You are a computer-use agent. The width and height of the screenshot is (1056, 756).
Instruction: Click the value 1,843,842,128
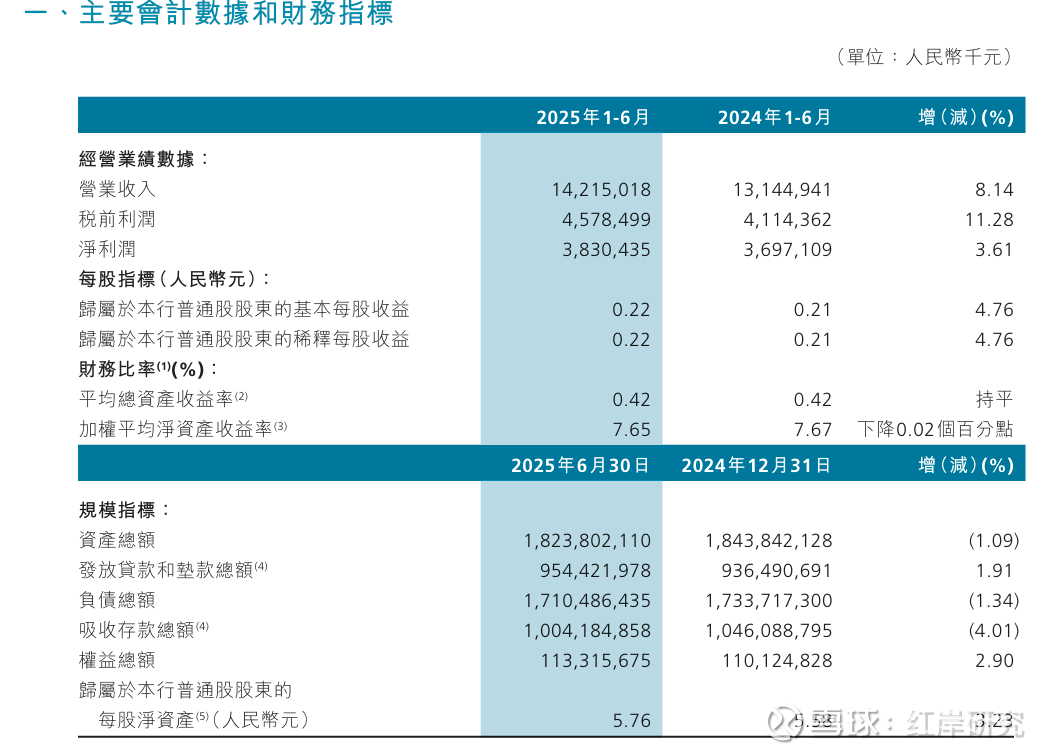[x=768, y=541]
